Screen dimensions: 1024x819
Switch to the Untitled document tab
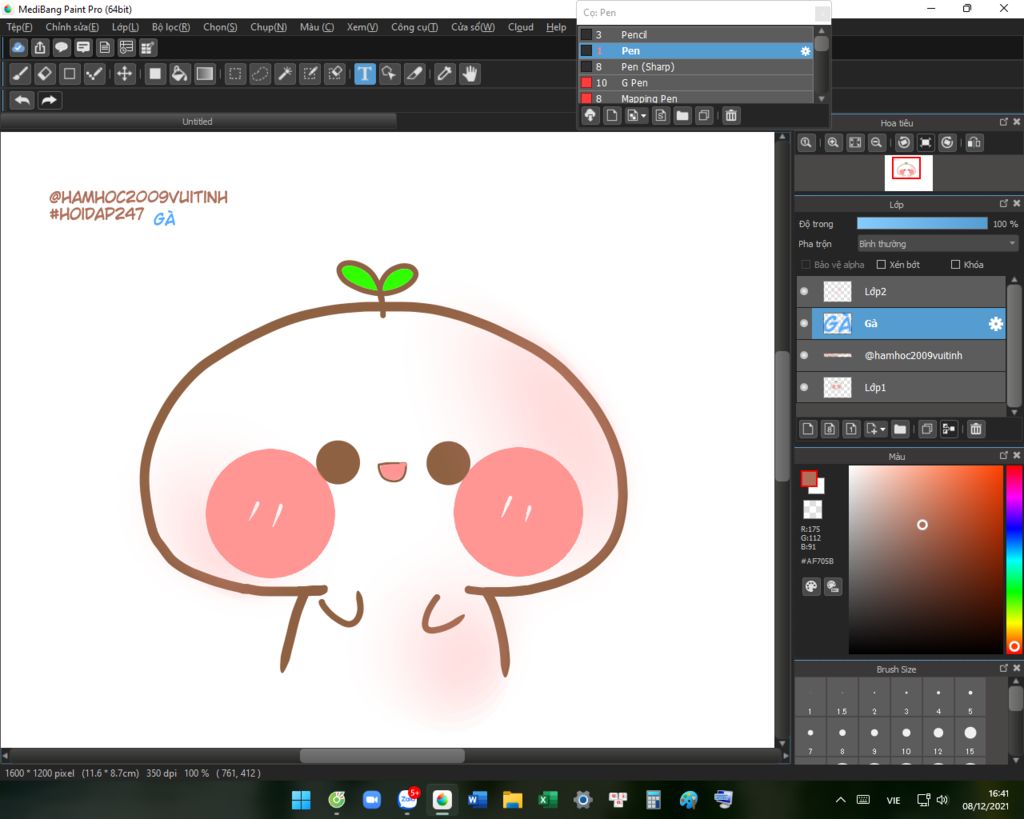tap(198, 121)
